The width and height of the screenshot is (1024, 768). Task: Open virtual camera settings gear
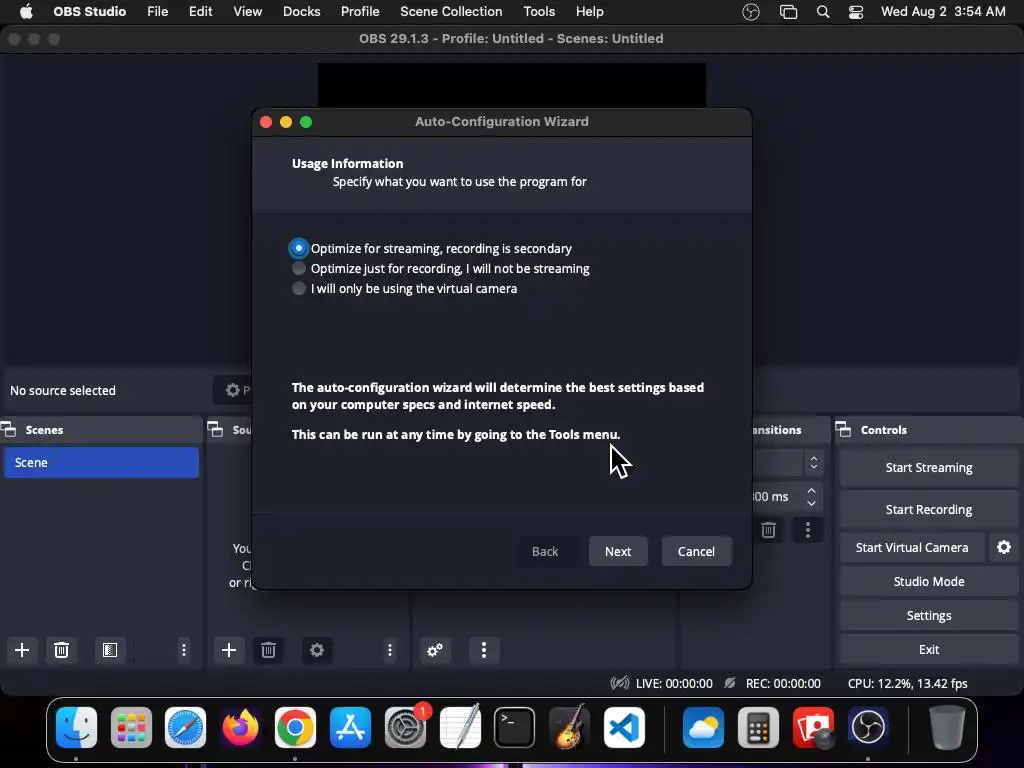point(1004,547)
